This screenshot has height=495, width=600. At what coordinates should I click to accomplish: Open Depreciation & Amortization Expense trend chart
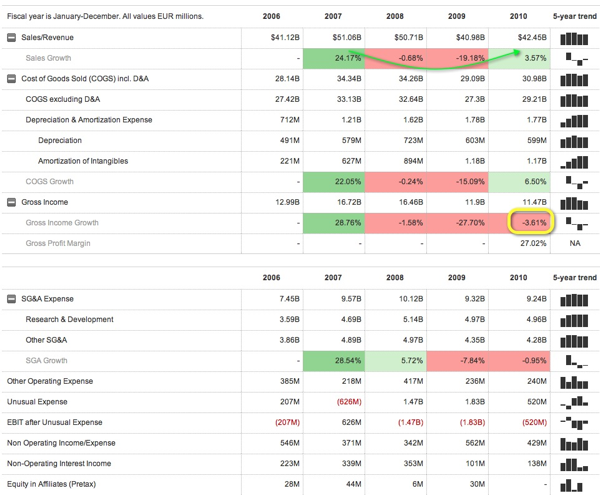pos(574,121)
